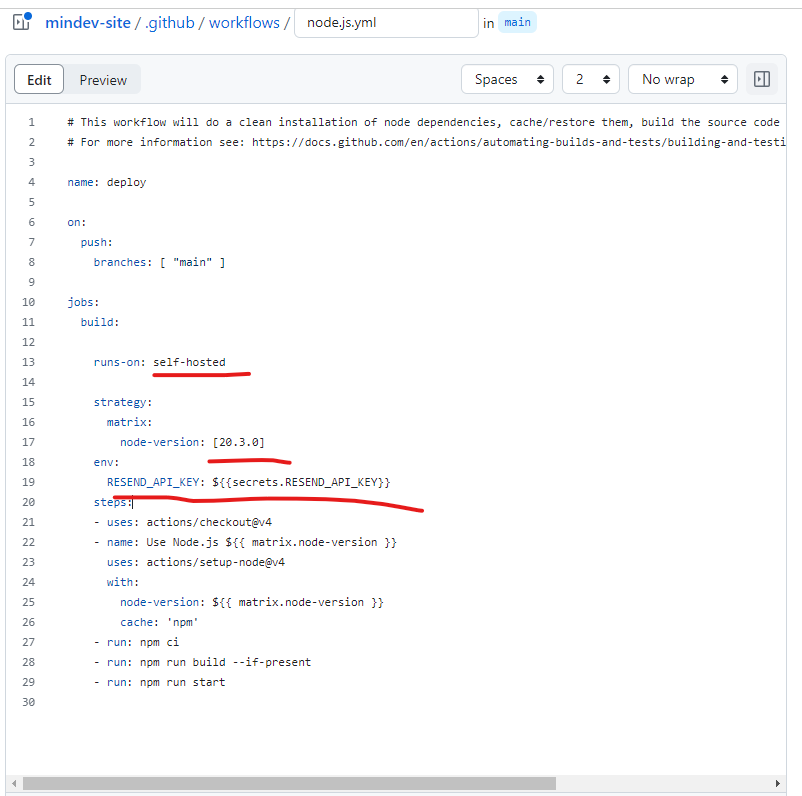Click on the 'push:' line

[96, 242]
